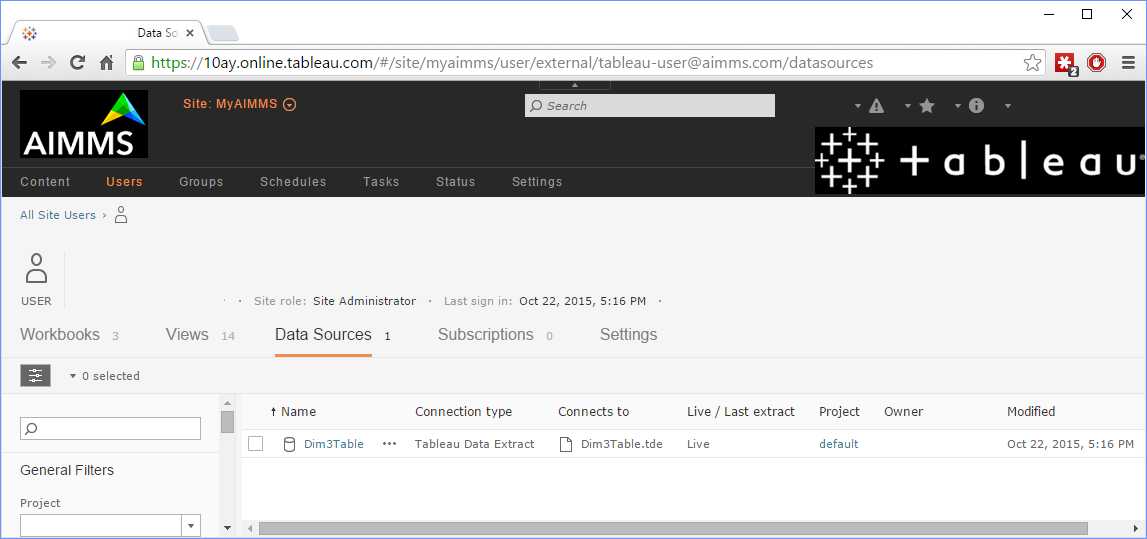
Task: Open the Chrome hamburger menu
Action: click(1128, 63)
